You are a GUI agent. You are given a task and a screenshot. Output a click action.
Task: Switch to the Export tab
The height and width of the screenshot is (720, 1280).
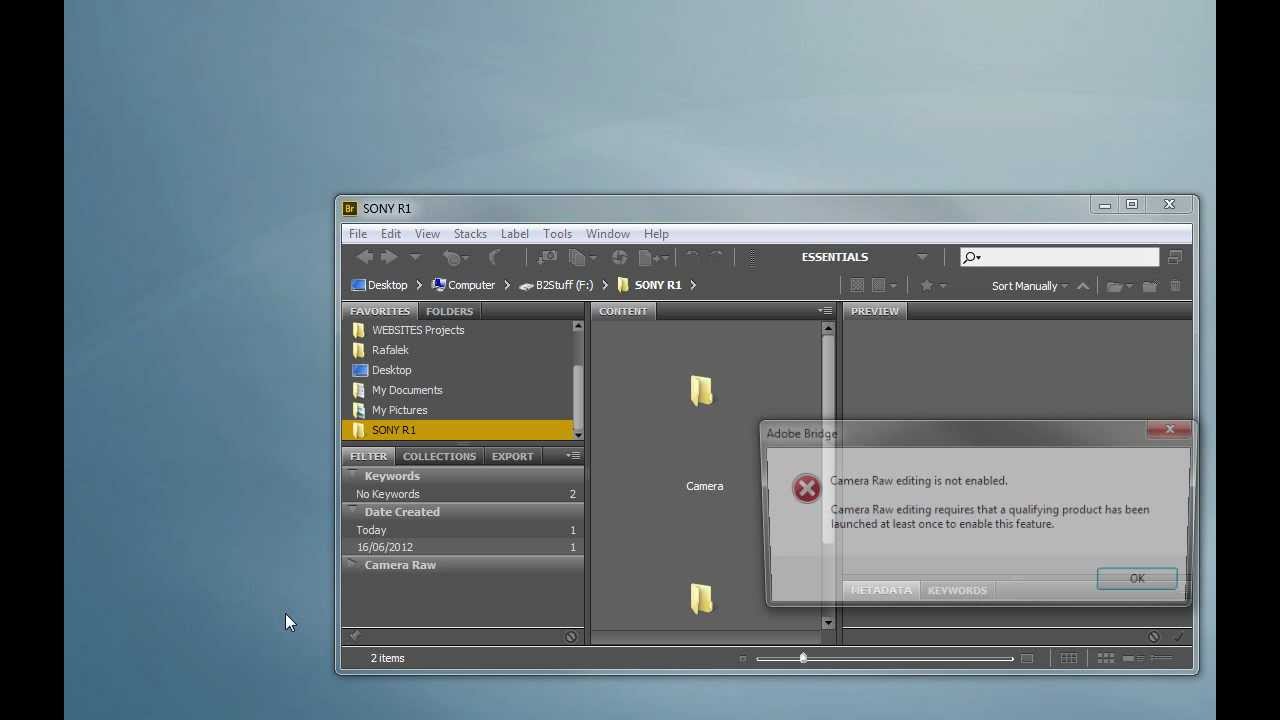[512, 456]
